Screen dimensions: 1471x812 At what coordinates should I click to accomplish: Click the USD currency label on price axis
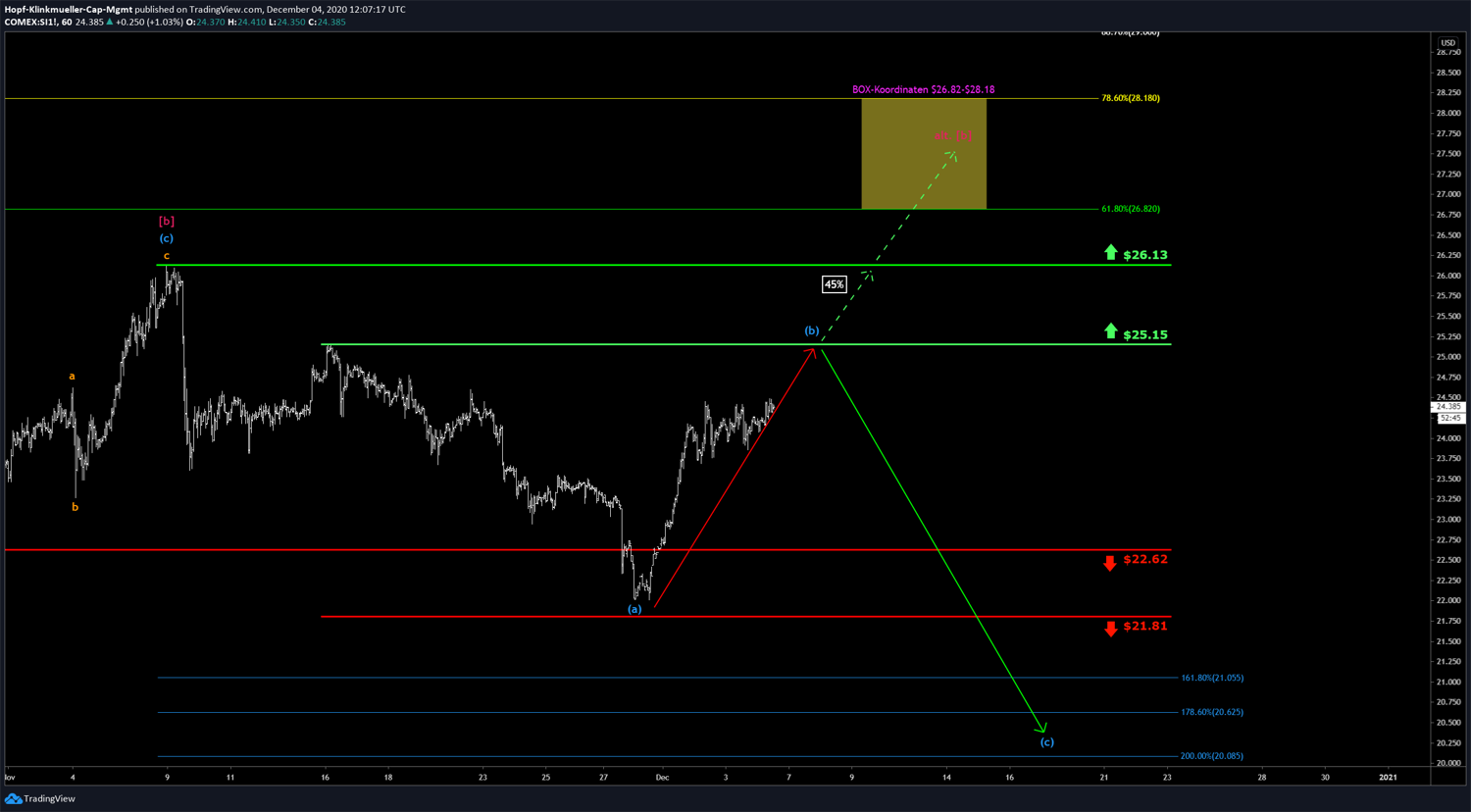click(1447, 42)
